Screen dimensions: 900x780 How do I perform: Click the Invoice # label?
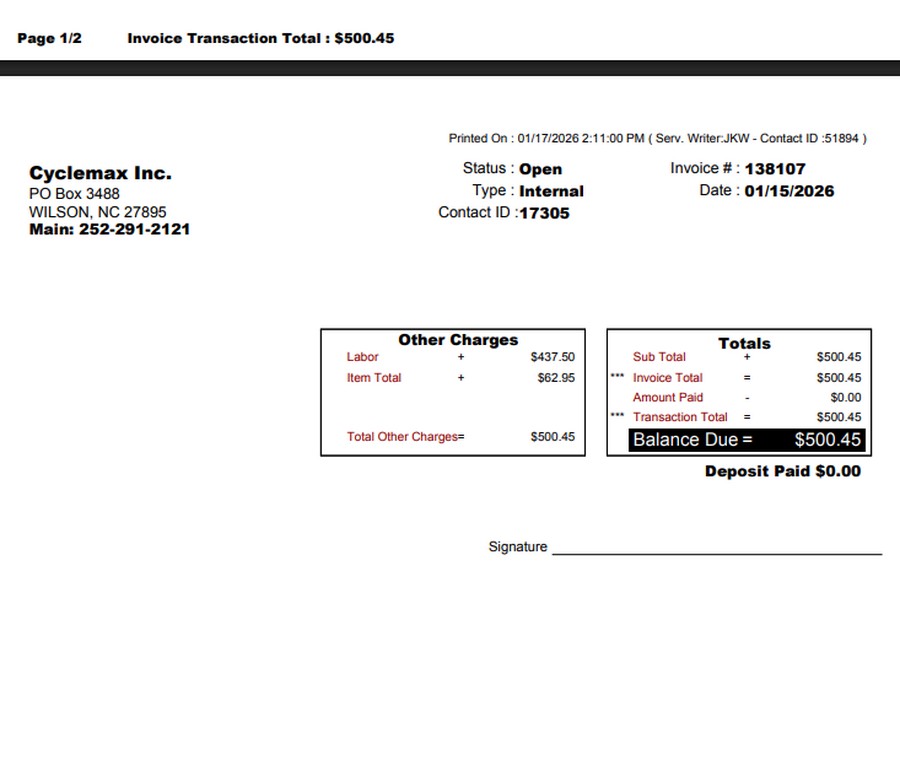point(705,168)
